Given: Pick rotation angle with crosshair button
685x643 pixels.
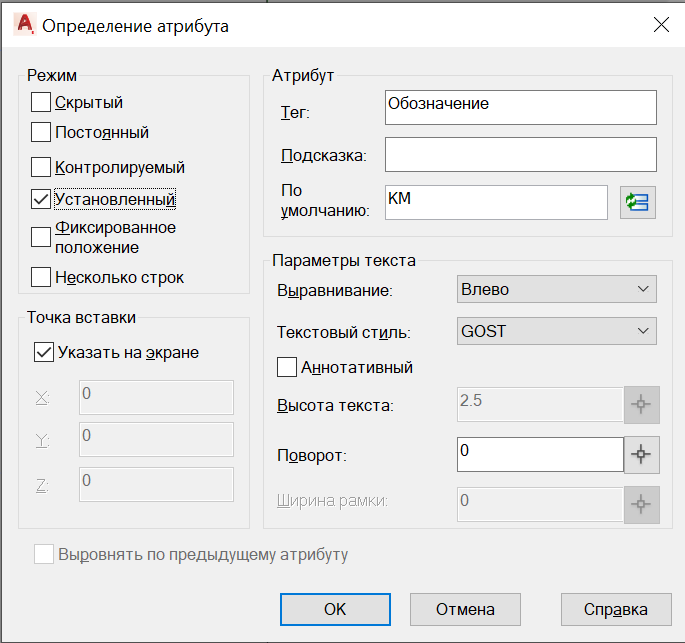Looking at the screenshot, I should pos(641,454).
